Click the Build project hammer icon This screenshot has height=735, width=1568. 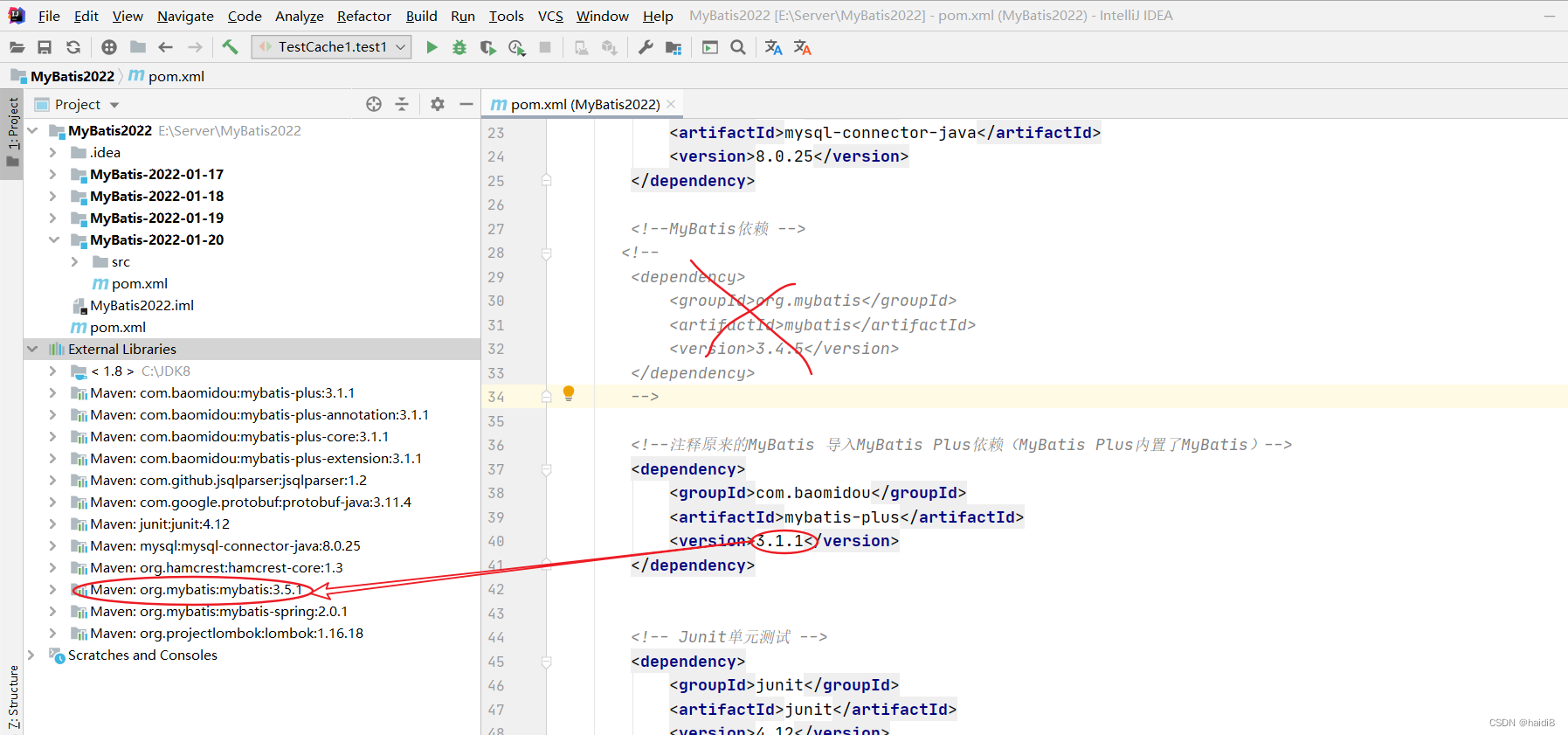coord(230,47)
